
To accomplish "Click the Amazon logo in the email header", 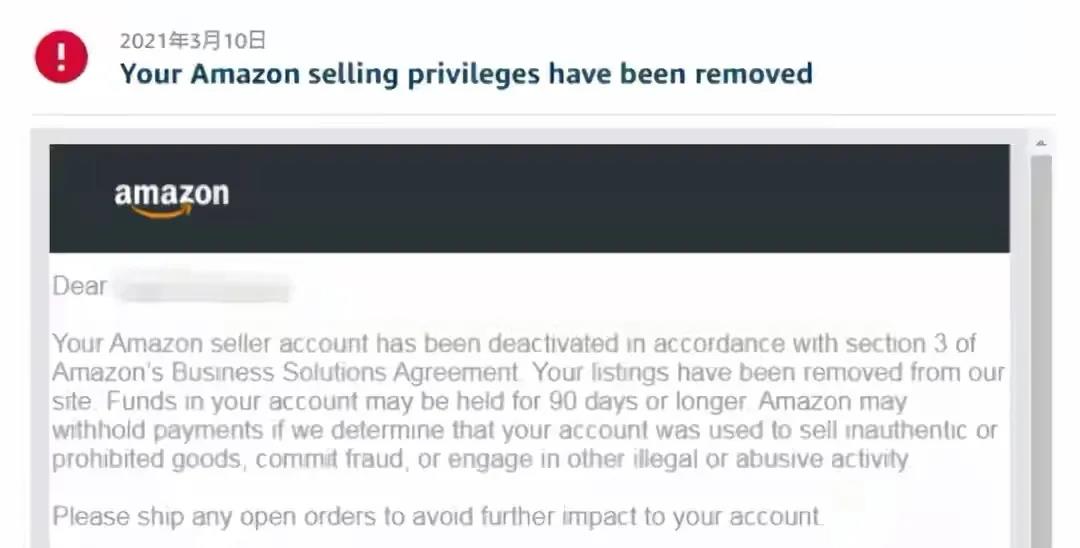I will [x=171, y=197].
